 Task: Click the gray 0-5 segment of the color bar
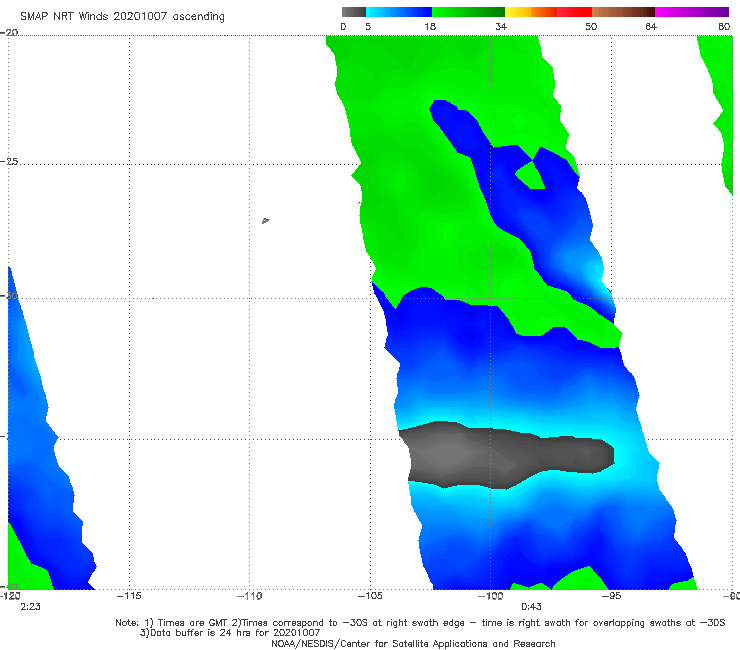353,12
